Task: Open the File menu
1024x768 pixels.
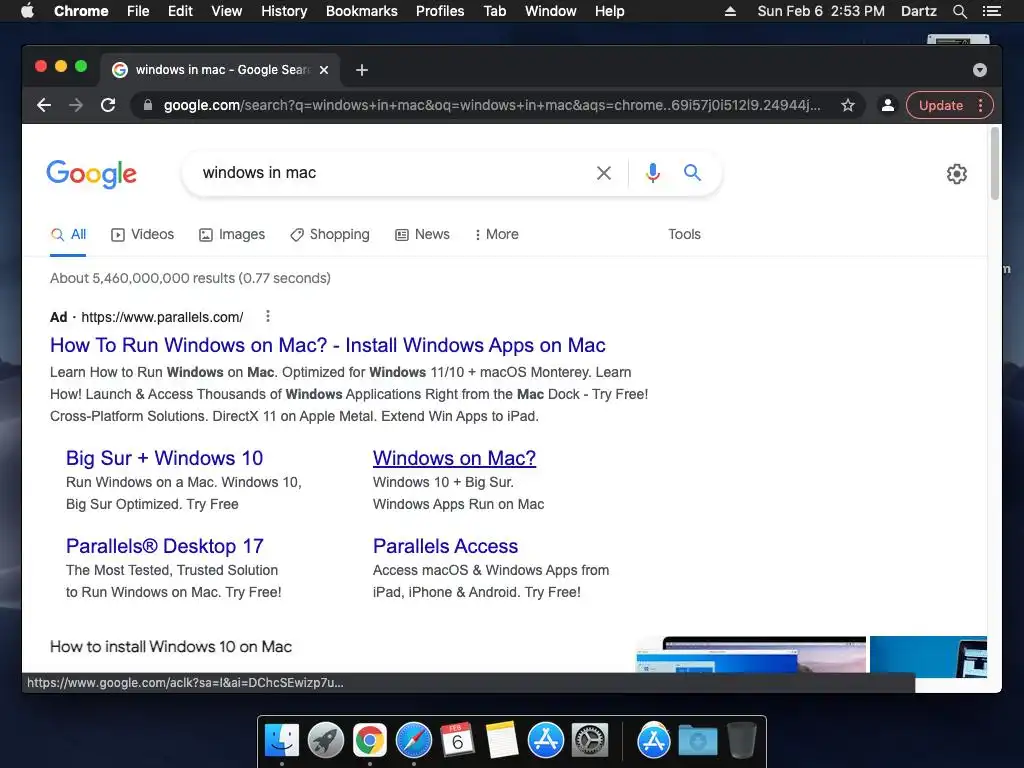Action: (138, 11)
